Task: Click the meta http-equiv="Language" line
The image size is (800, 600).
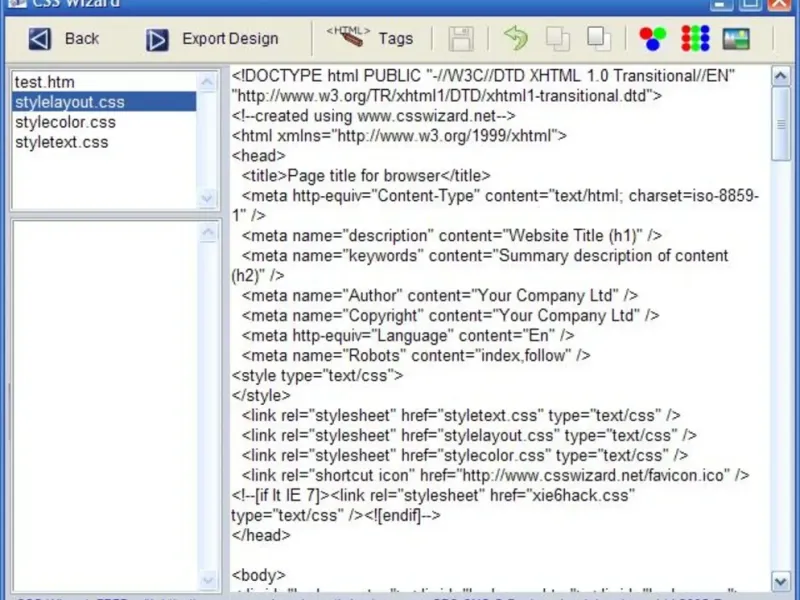Action: coord(408,336)
